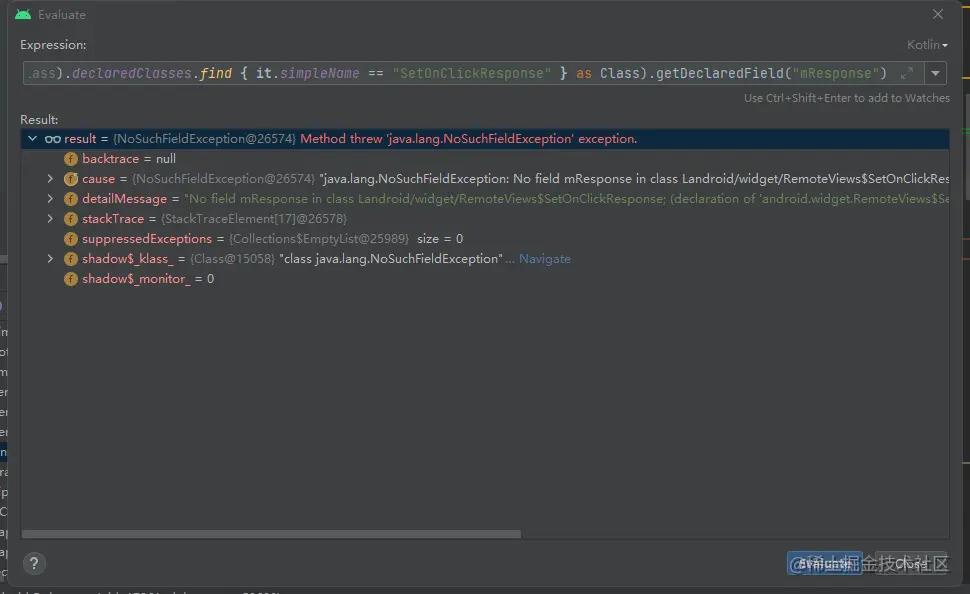
Task: Select StackTraceElement[17] value text
Action: pyautogui.click(x=254, y=218)
